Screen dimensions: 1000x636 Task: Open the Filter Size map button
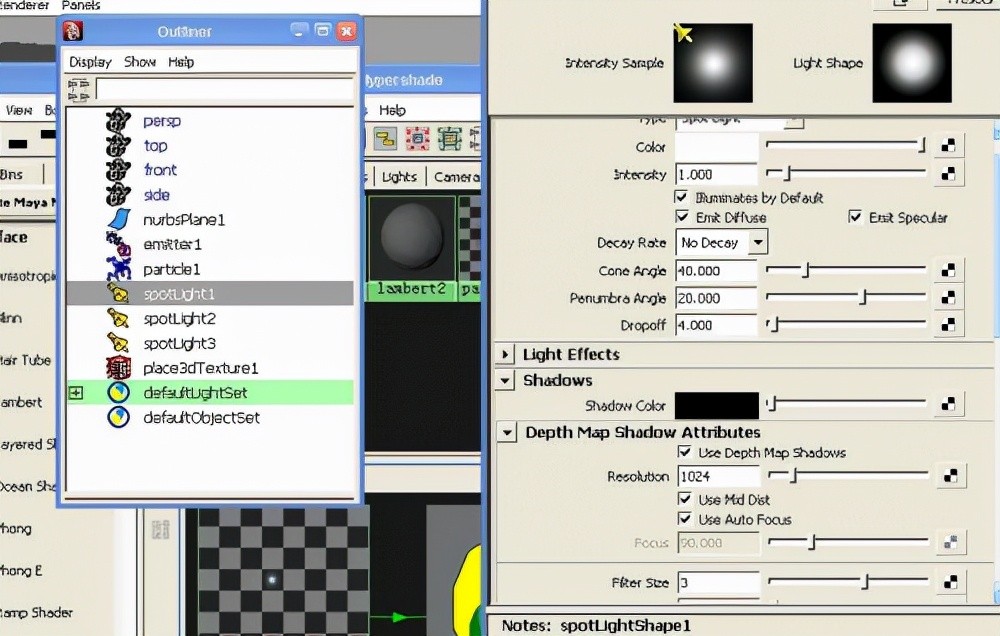click(x=950, y=582)
